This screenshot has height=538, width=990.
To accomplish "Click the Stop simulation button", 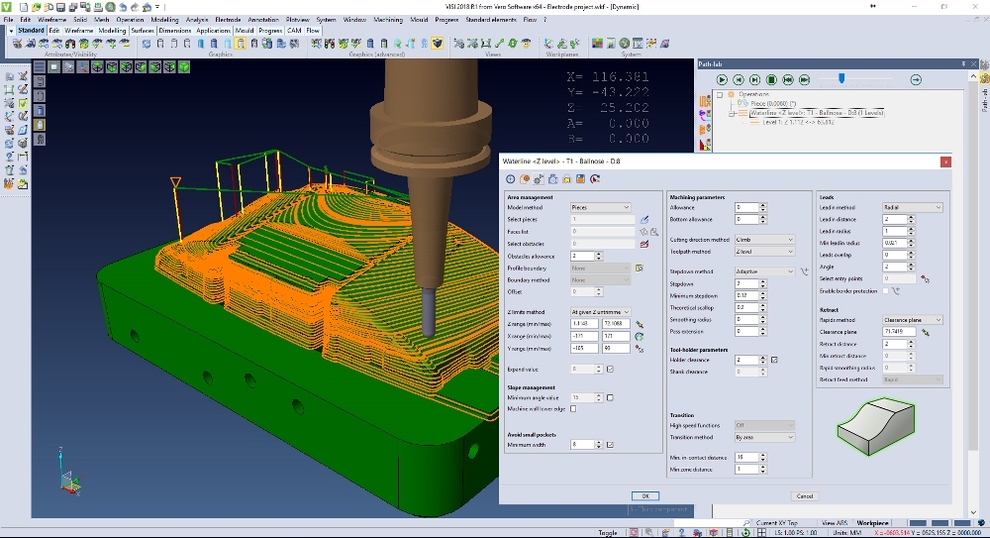I will point(771,80).
